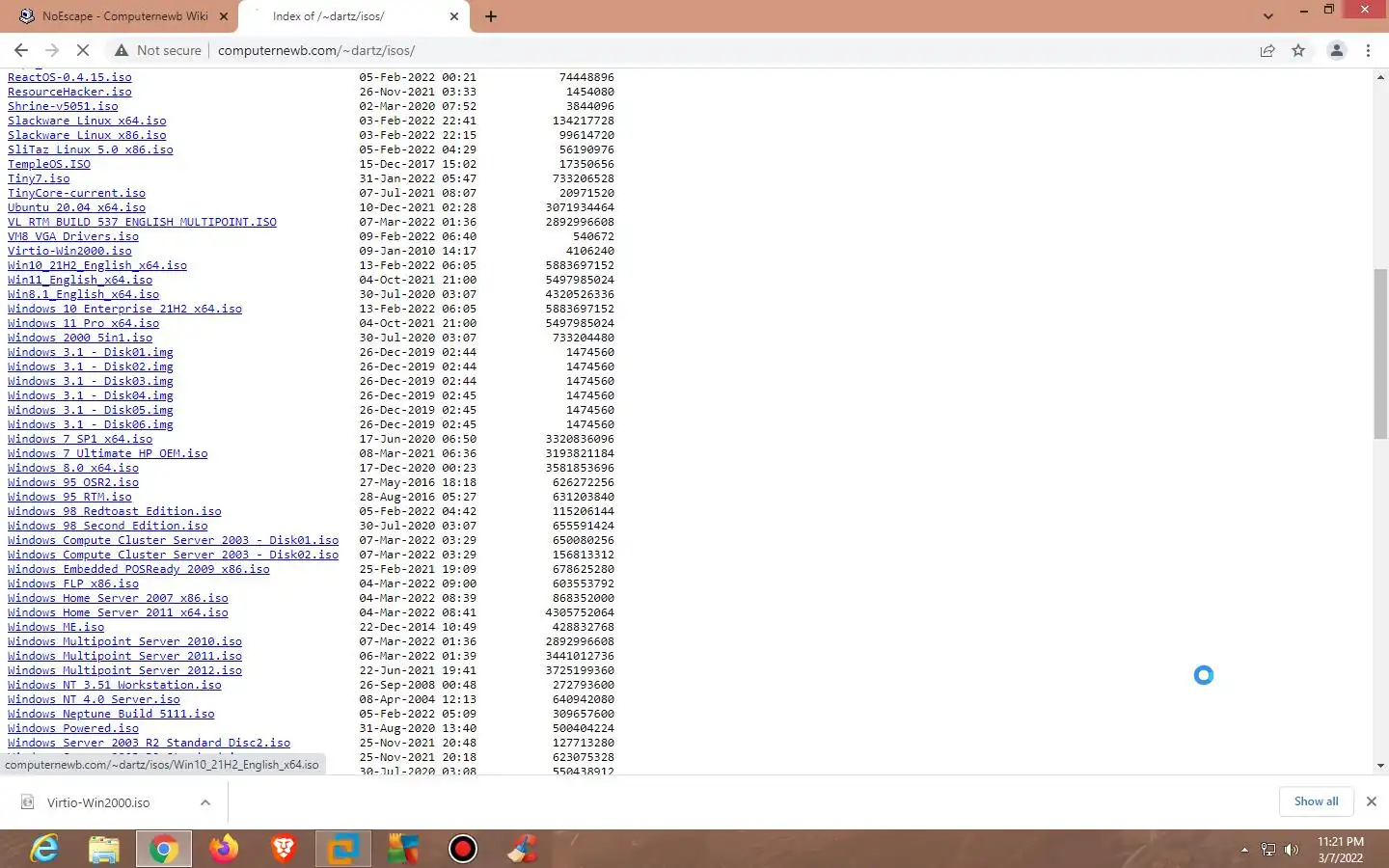Open Brave browser from the taskbar
Viewport: 1389px width, 868px height.
(x=284, y=849)
